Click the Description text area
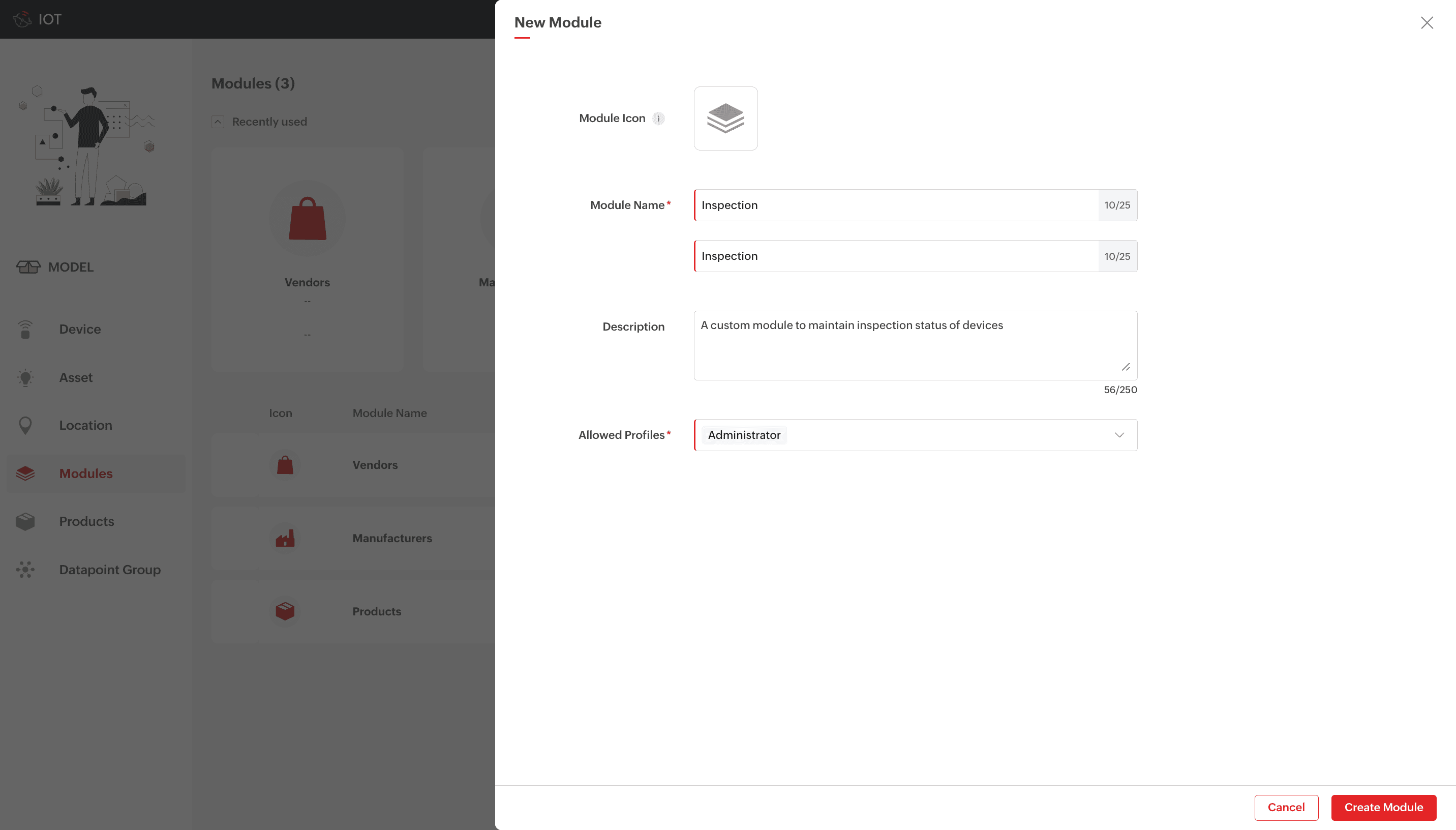1456x830 pixels. pos(912,345)
